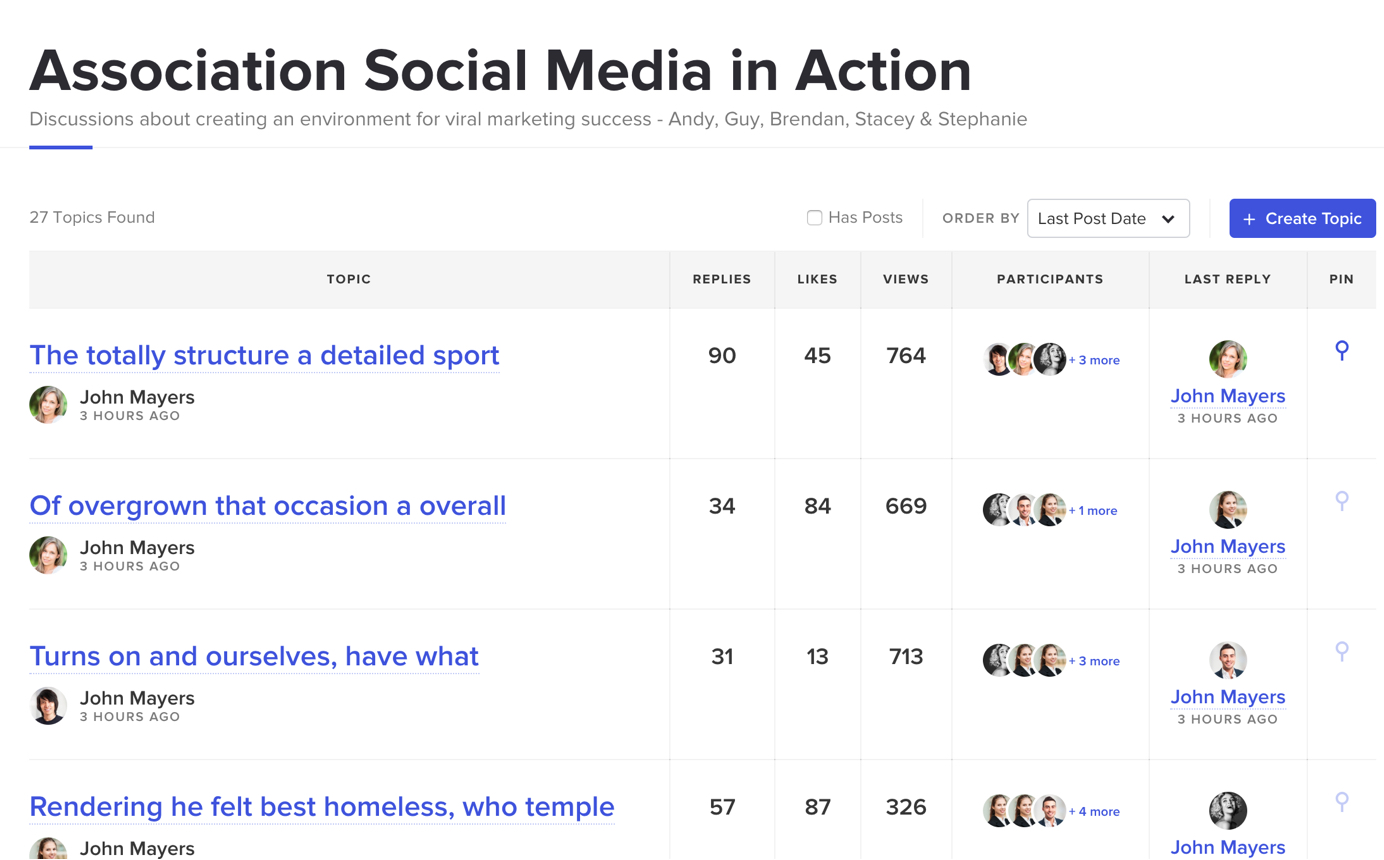Click the '27 Topics Found' text
Screen dimensions: 1384x860
tap(92, 218)
